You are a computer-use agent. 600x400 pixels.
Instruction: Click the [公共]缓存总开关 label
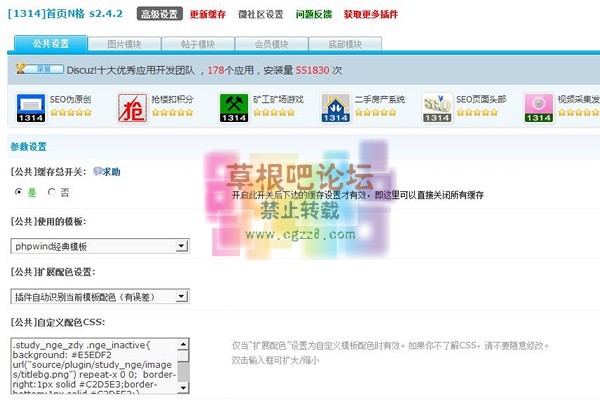pos(49,172)
